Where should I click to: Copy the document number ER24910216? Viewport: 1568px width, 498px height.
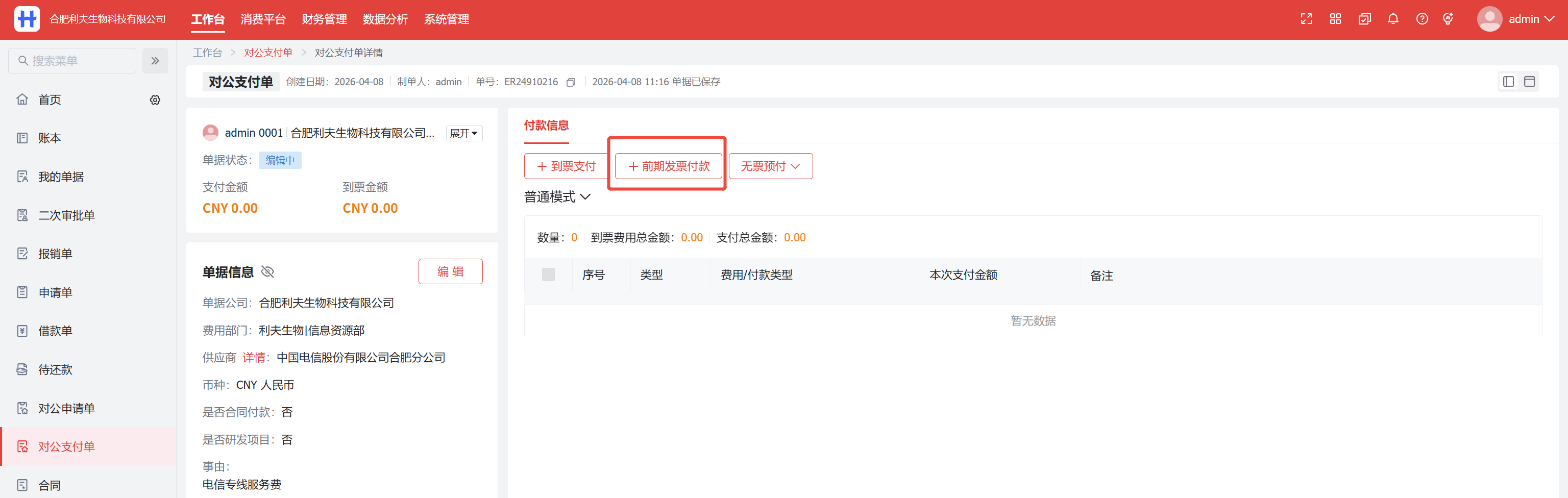pyautogui.click(x=570, y=82)
